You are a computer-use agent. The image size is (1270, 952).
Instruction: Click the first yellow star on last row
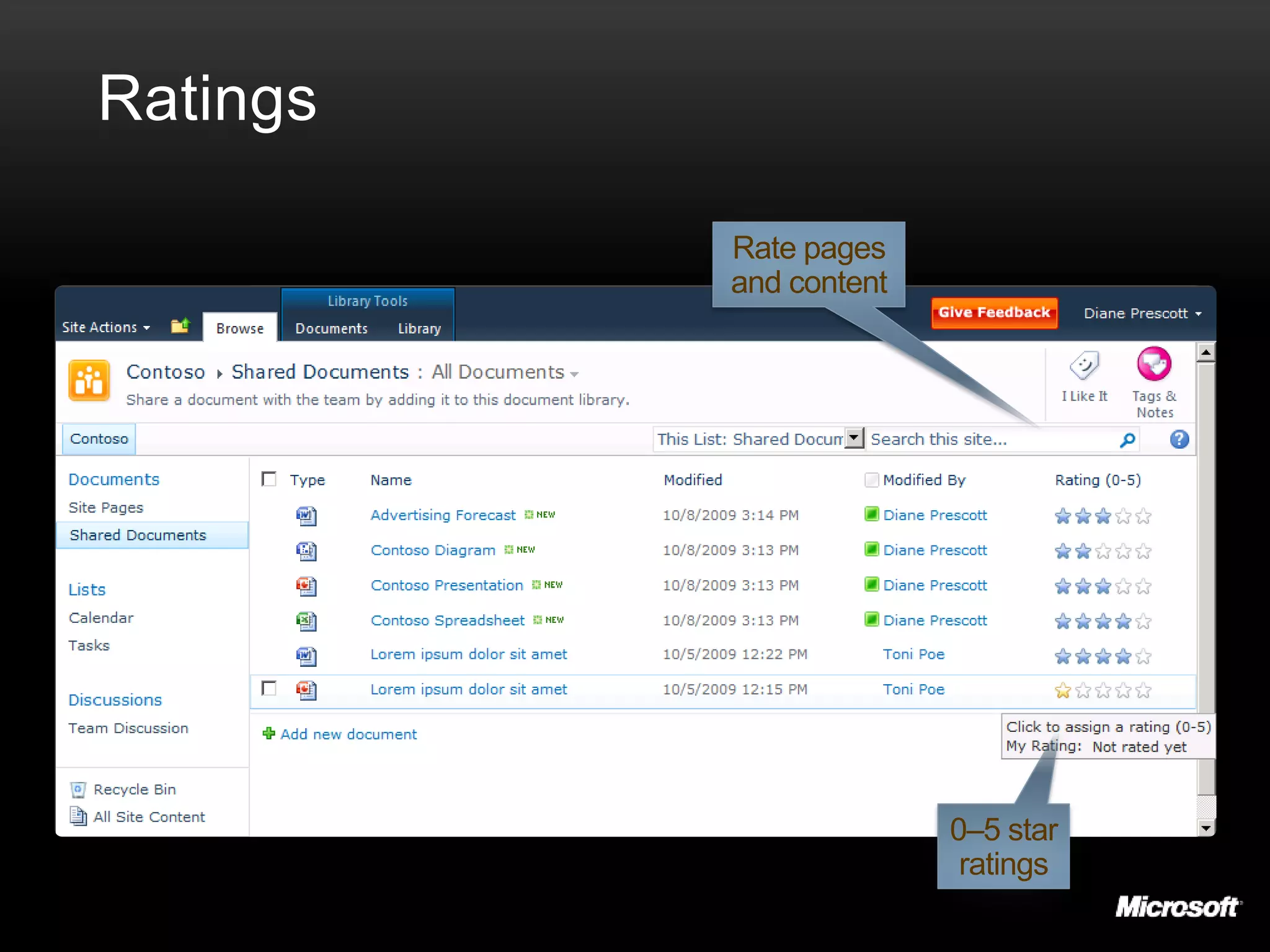[1063, 690]
